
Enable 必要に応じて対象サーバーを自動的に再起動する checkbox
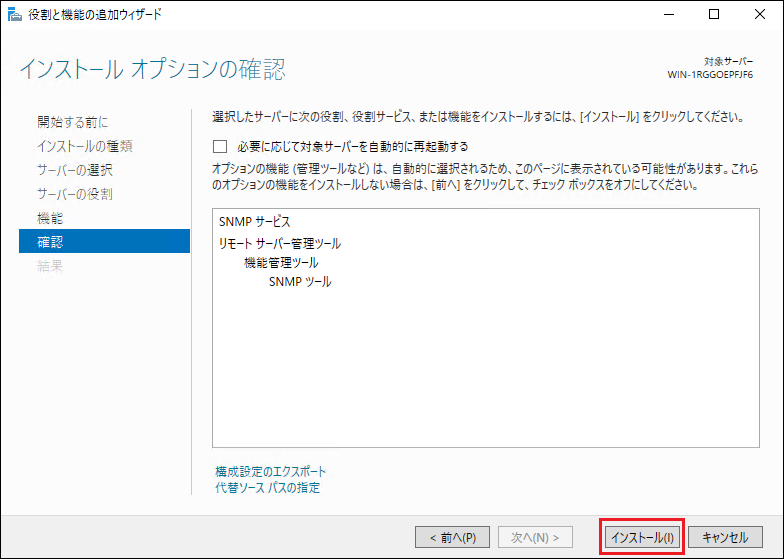(x=220, y=146)
